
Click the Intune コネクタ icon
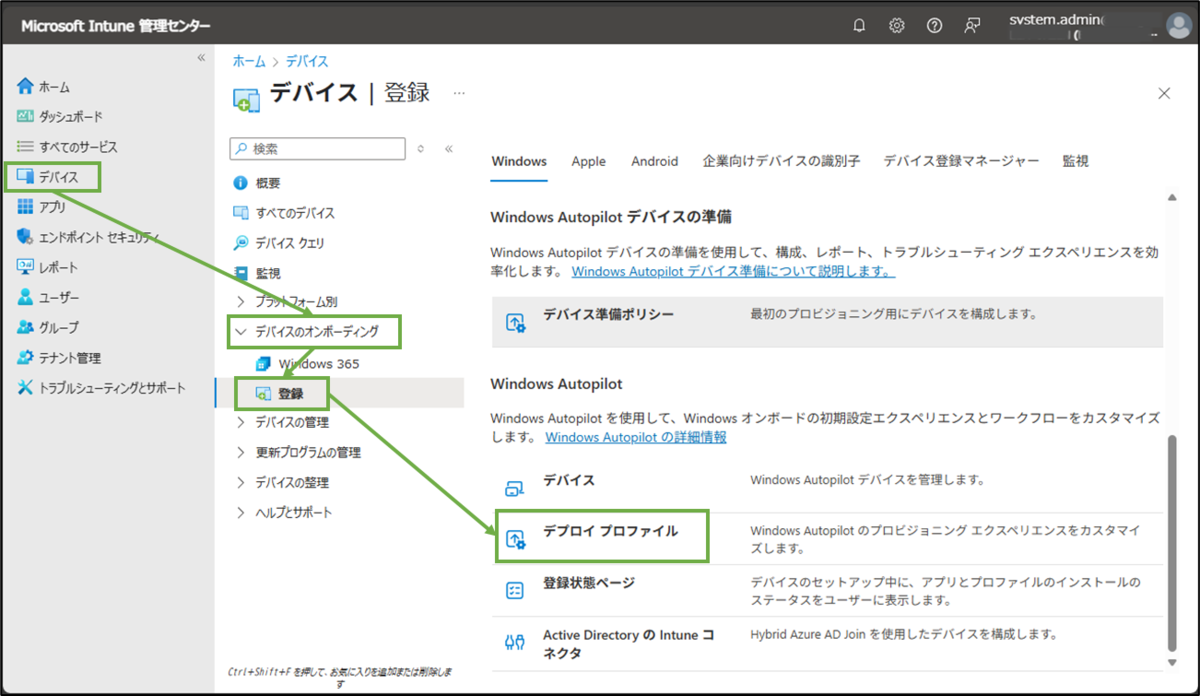click(x=515, y=643)
